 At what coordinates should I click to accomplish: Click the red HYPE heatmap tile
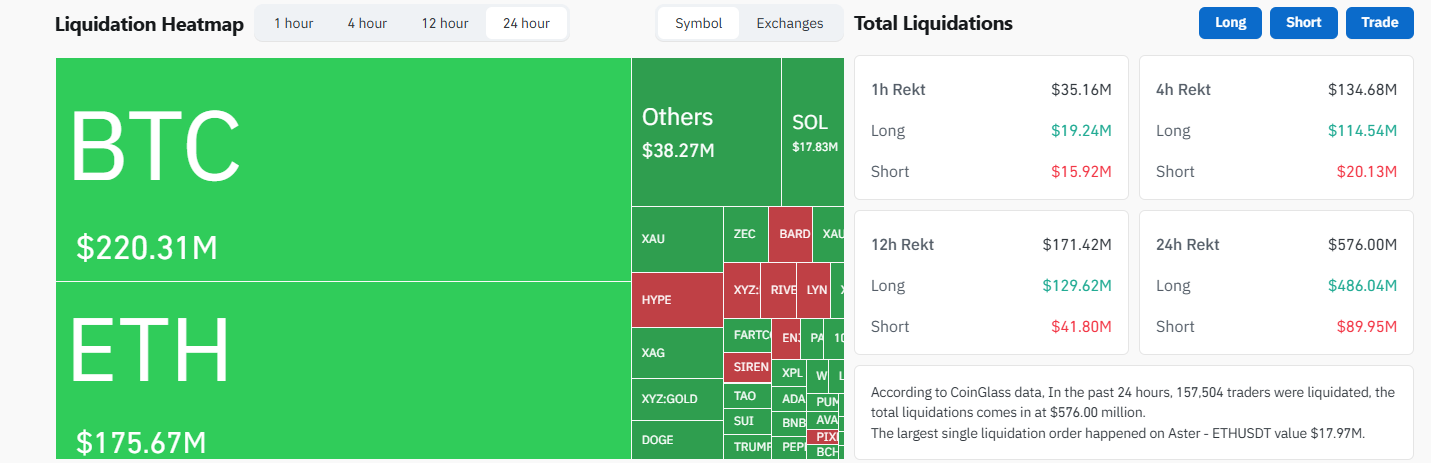click(677, 299)
